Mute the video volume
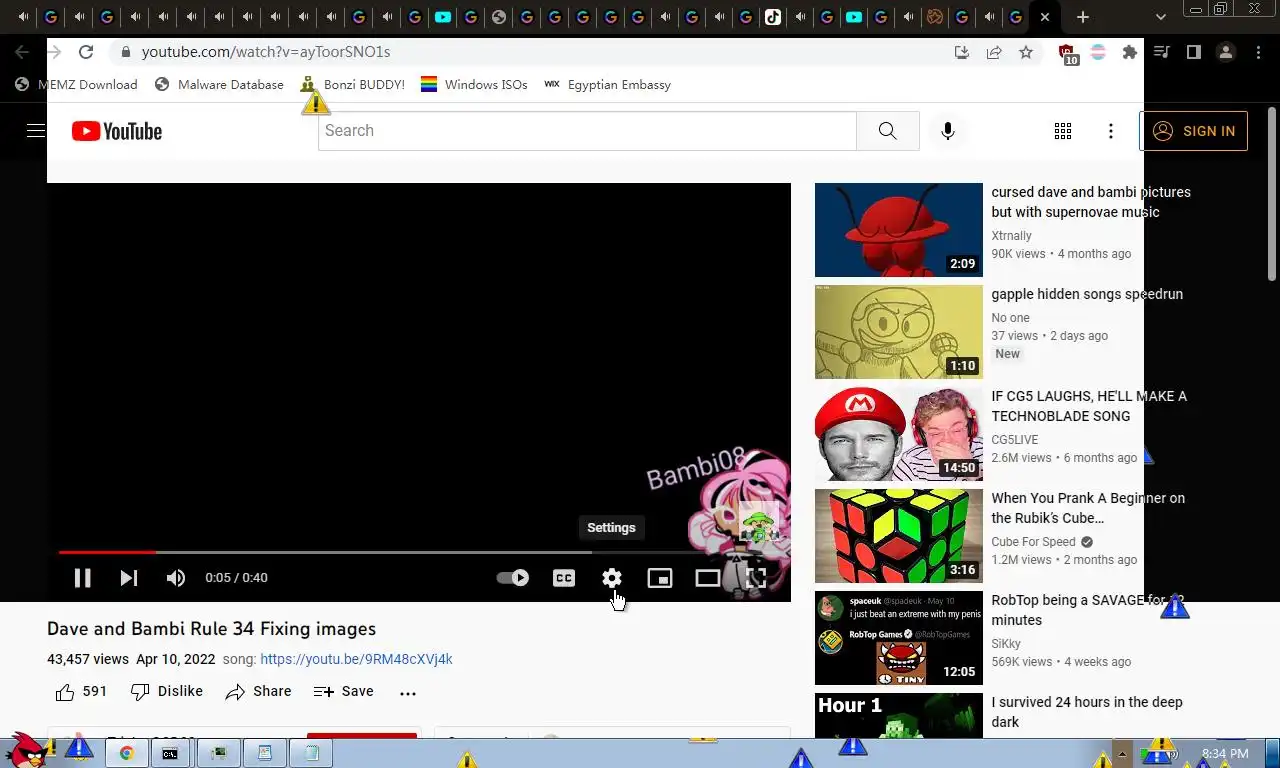Screen dimensions: 1280x768 176,578
